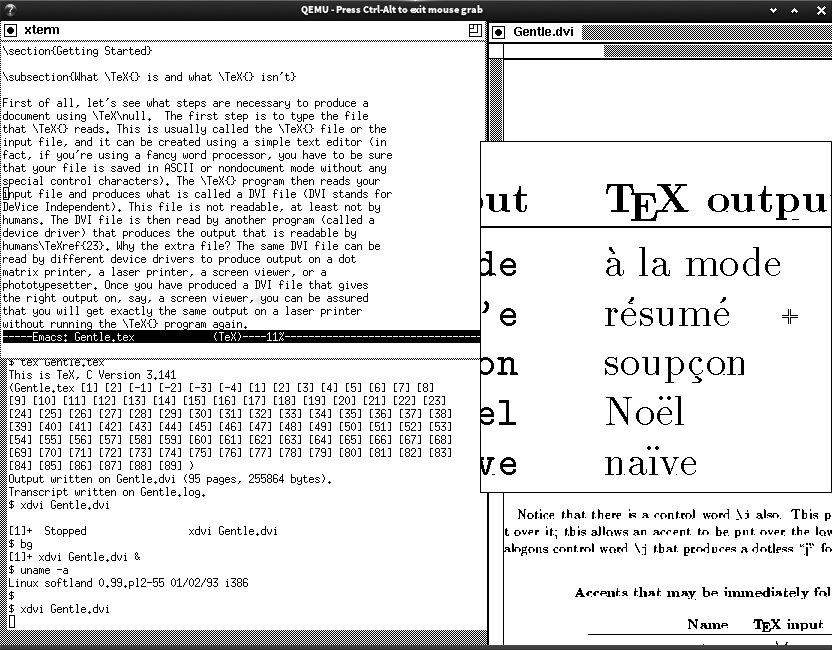Viewport: 832px width, 650px height.
Task: Click "Noël" in the magnified view
Action: 645,411
